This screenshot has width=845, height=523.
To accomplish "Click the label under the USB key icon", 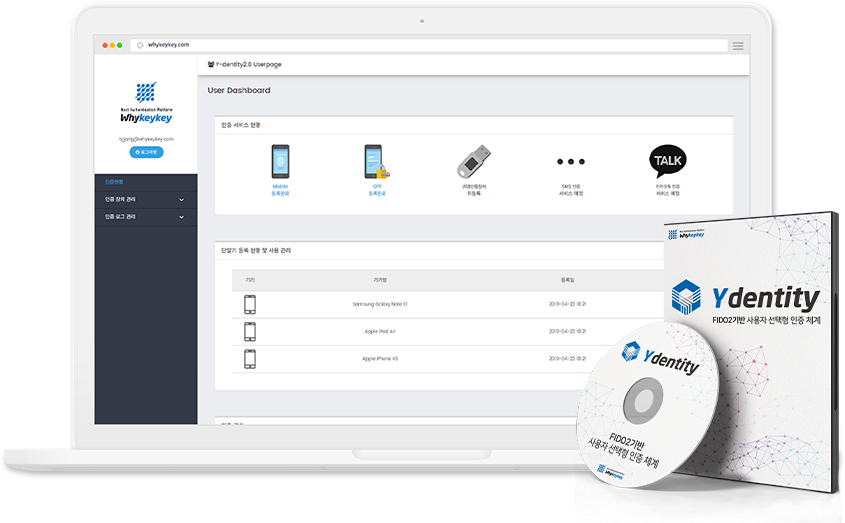I will coord(474,190).
